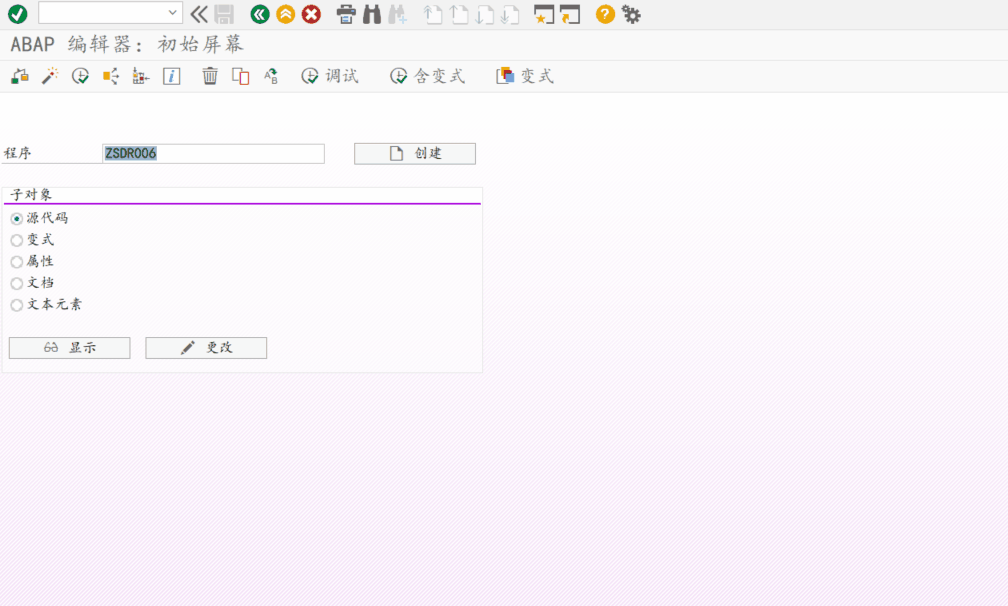The width and height of the screenshot is (1008, 606).
Task: Click the 调试 (debug) toolbar icon
Action: click(330, 75)
